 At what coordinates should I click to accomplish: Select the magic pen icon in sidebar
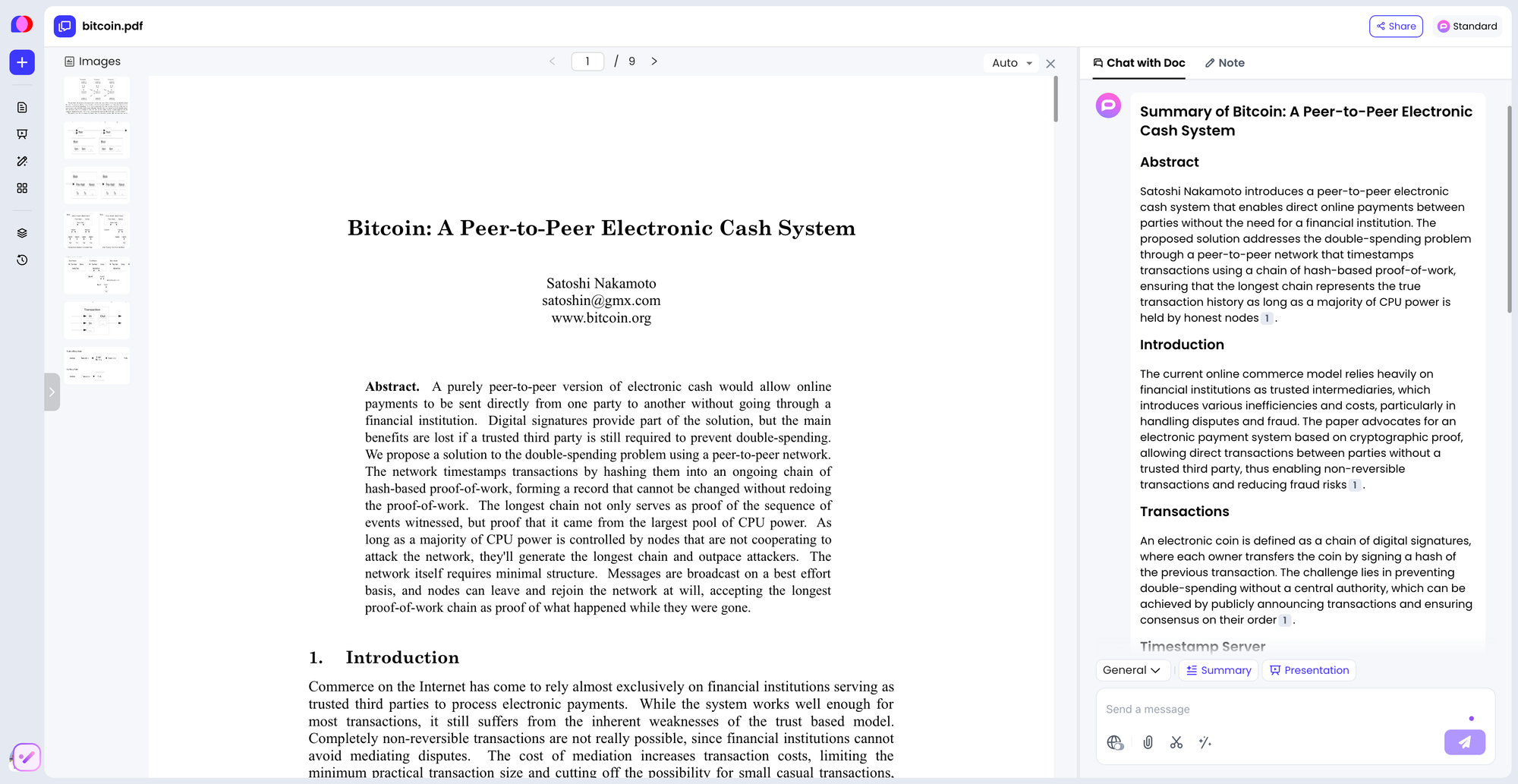(22, 162)
